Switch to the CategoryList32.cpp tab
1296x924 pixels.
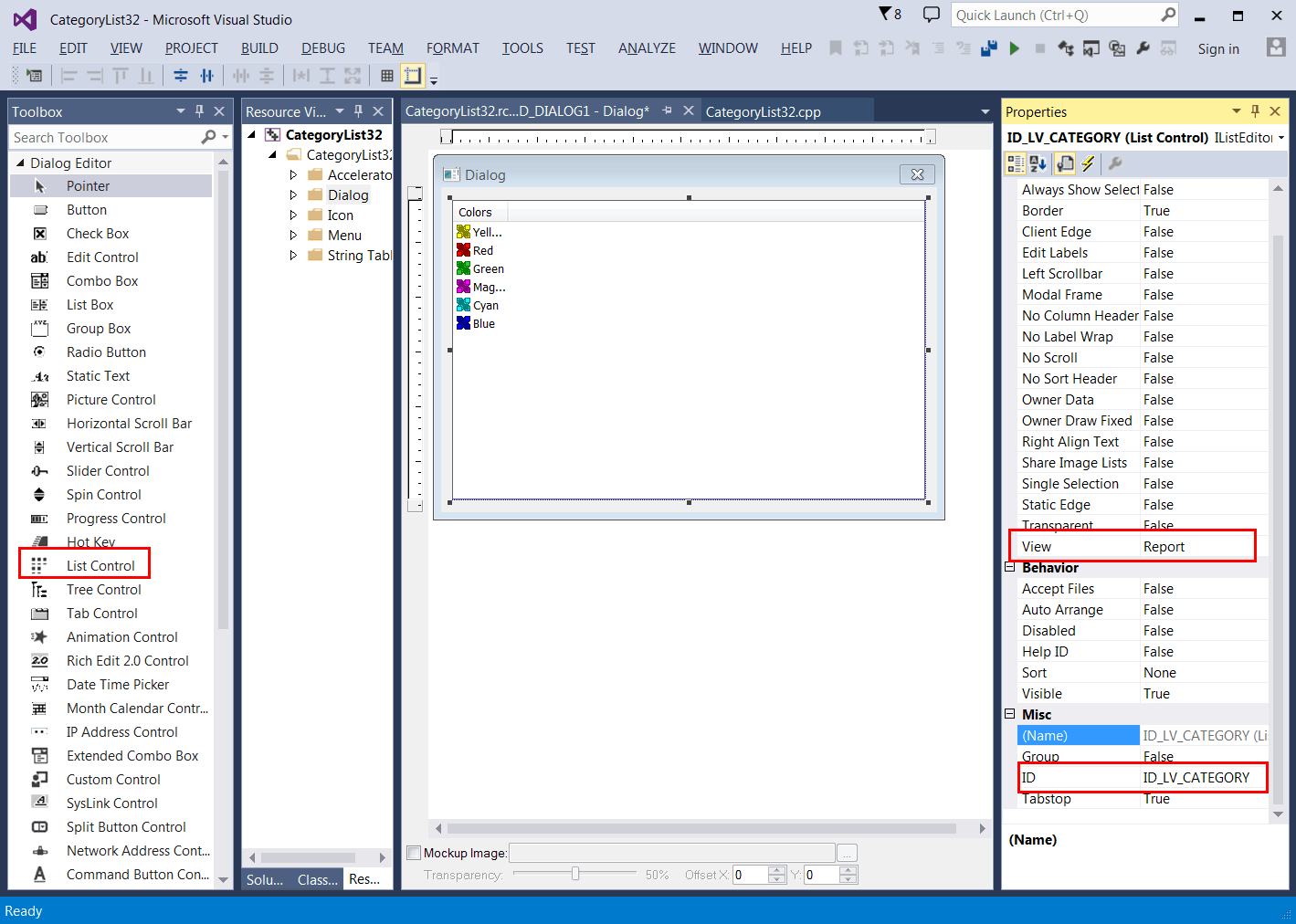coord(764,111)
